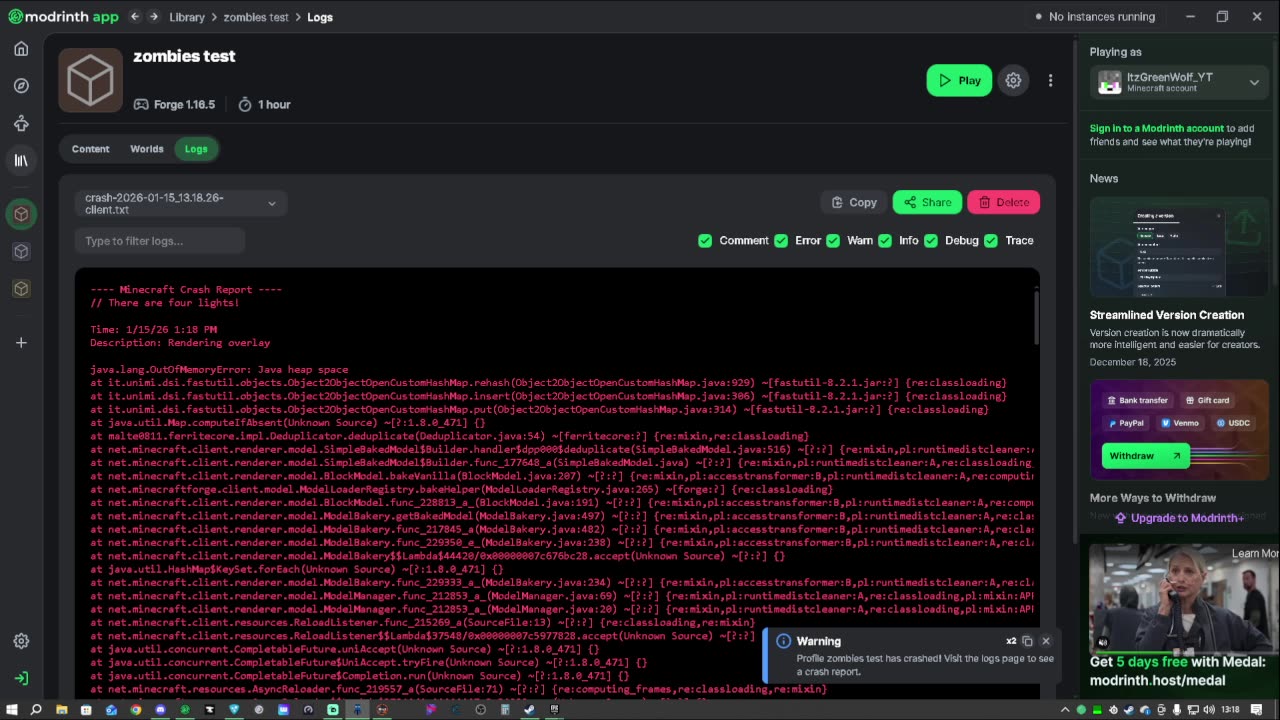Toggle the Debug log filter checkbox
Viewport: 1280px width, 720px height.
pos(931,241)
